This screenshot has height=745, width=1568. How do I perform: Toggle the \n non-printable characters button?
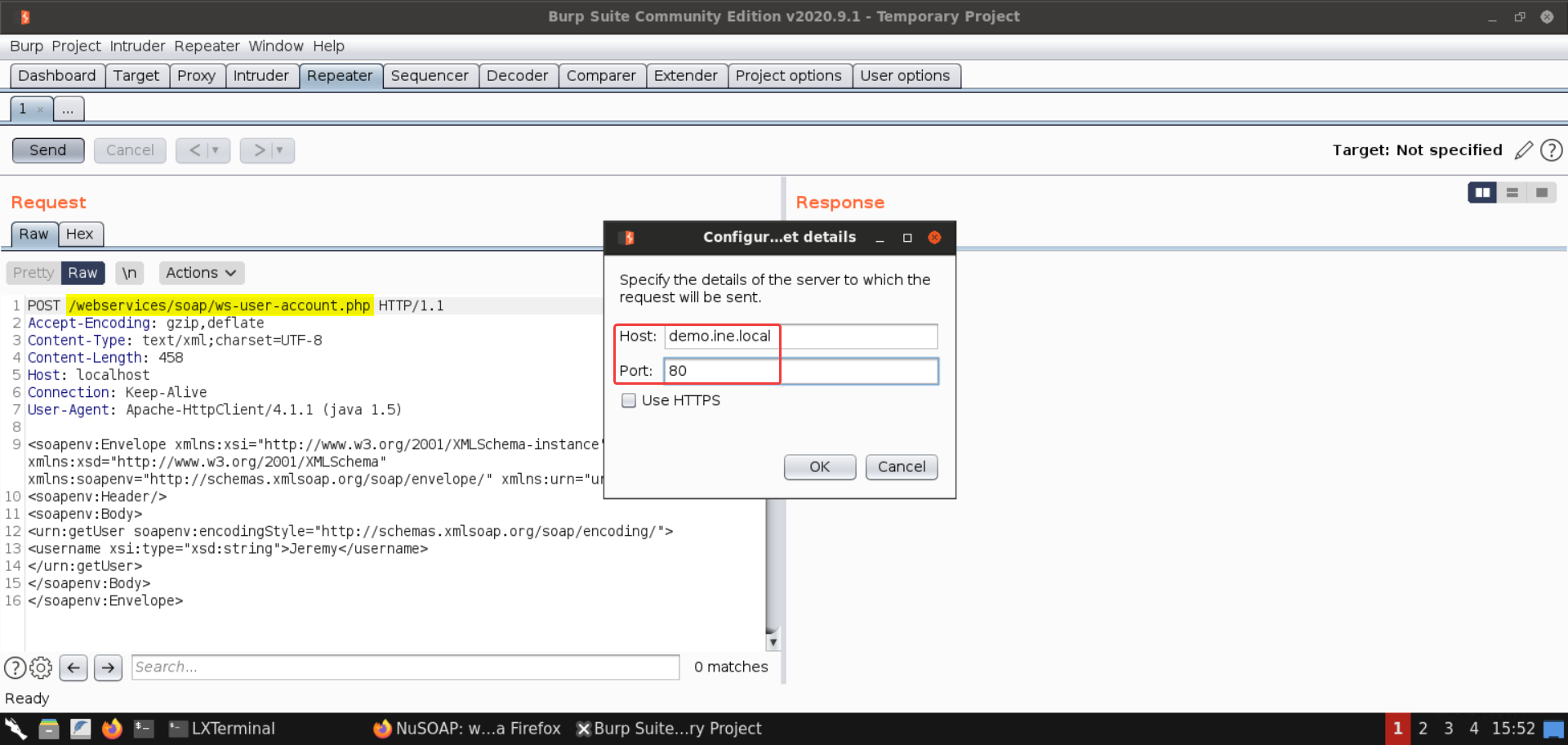129,273
